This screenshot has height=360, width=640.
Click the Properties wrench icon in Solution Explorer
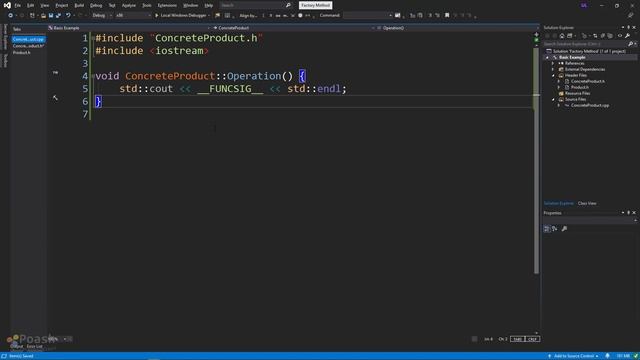pos(627,36)
